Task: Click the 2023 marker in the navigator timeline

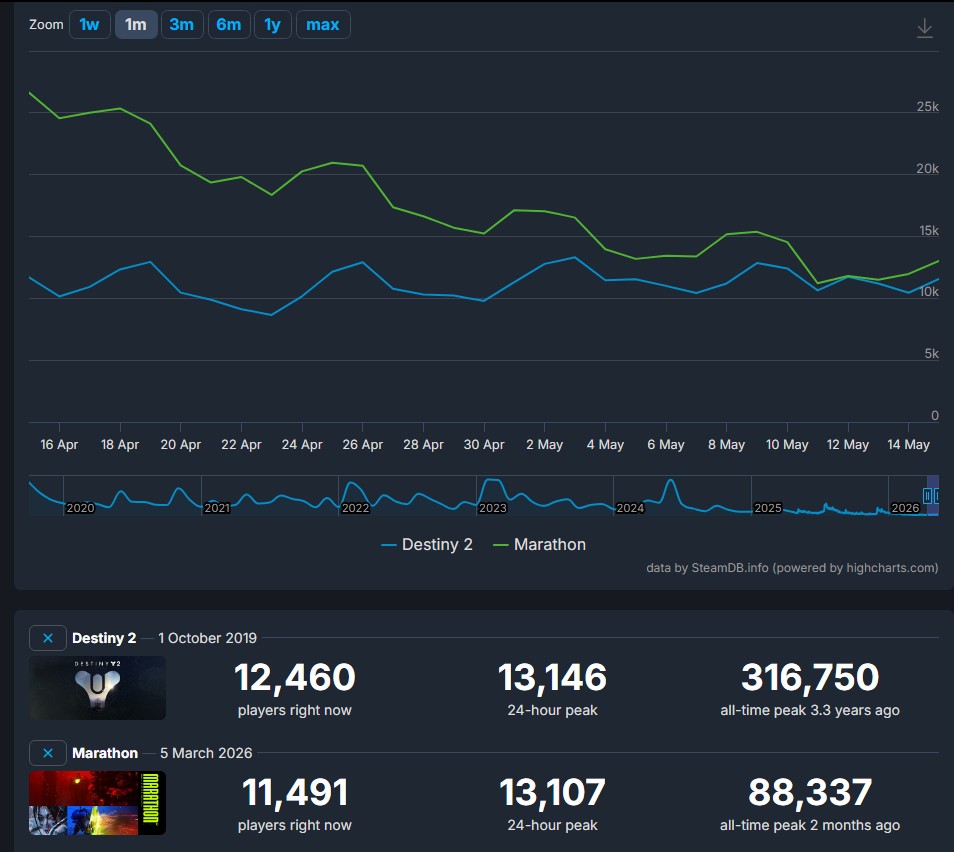Action: [492, 508]
